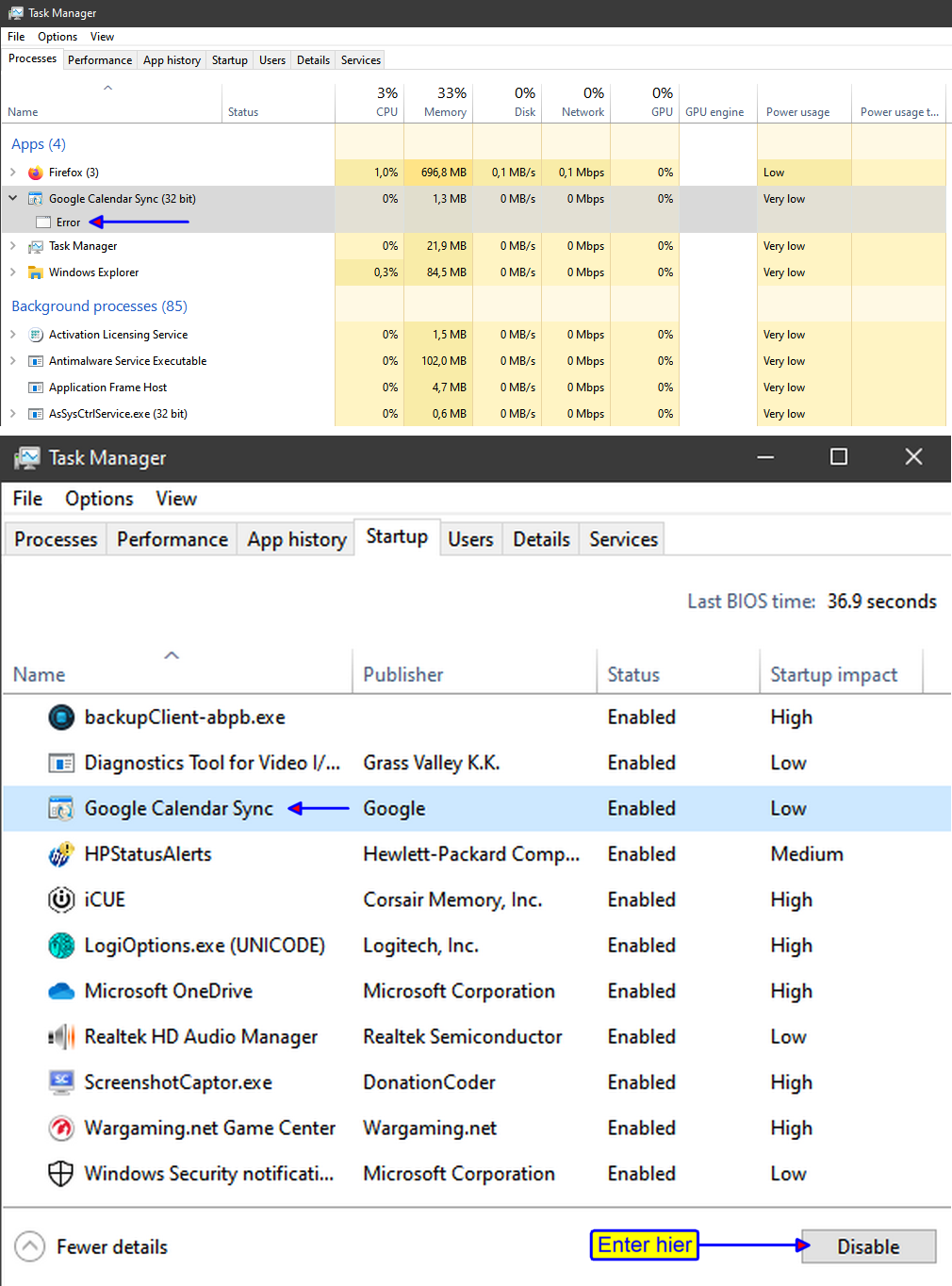The width and height of the screenshot is (952, 1286).
Task: Click the "Background processes (85)" group heading
Action: 99,306
